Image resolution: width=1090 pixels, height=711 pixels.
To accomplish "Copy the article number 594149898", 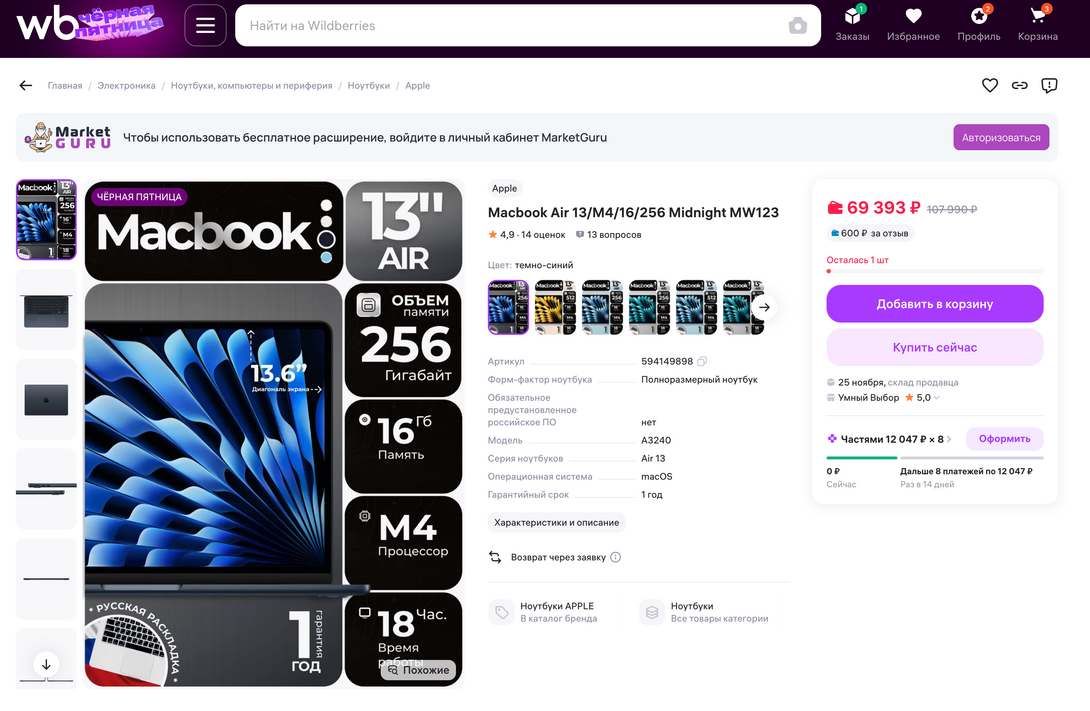I will (x=702, y=361).
